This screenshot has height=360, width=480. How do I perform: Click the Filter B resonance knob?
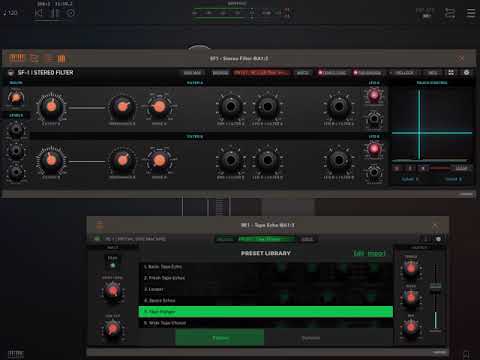tap(122, 160)
